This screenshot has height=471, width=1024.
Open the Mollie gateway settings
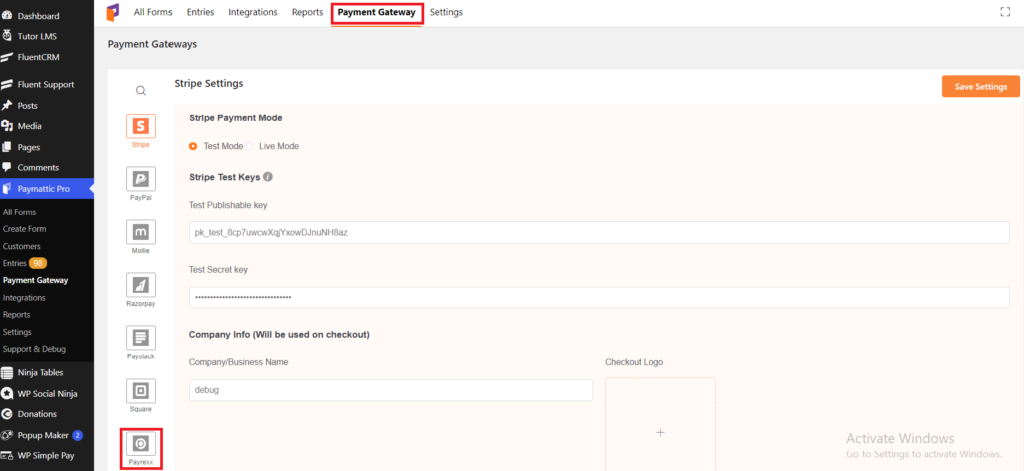tap(140, 231)
